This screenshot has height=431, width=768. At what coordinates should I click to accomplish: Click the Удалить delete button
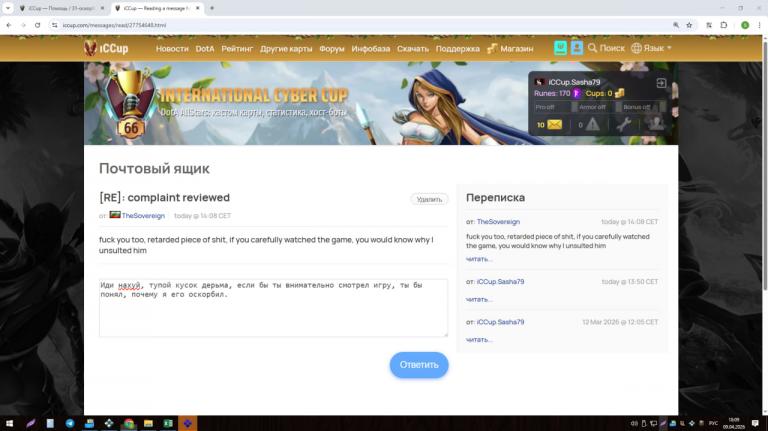coord(429,199)
